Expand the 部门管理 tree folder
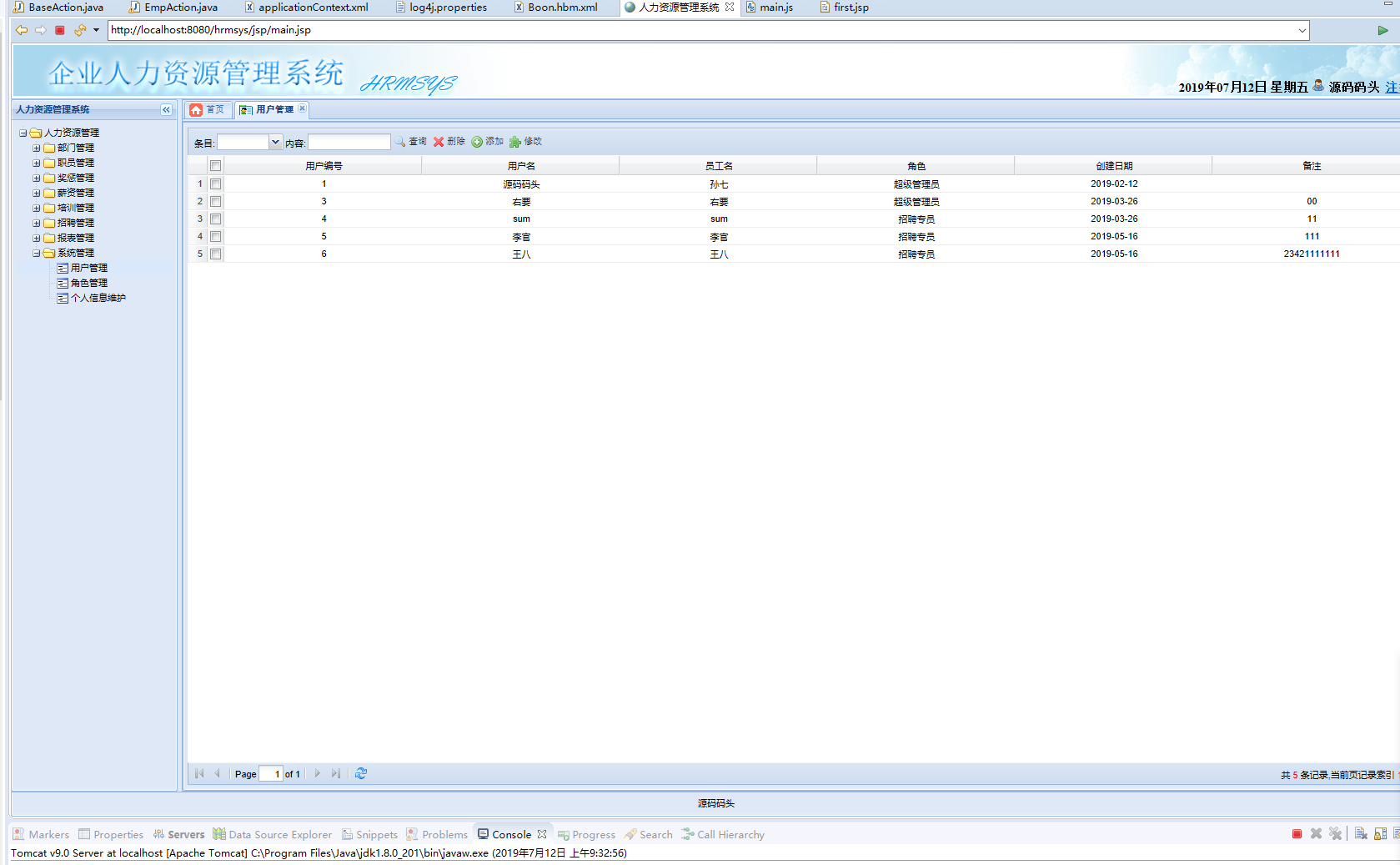Viewport: 1400px width, 865px height. [x=37, y=148]
